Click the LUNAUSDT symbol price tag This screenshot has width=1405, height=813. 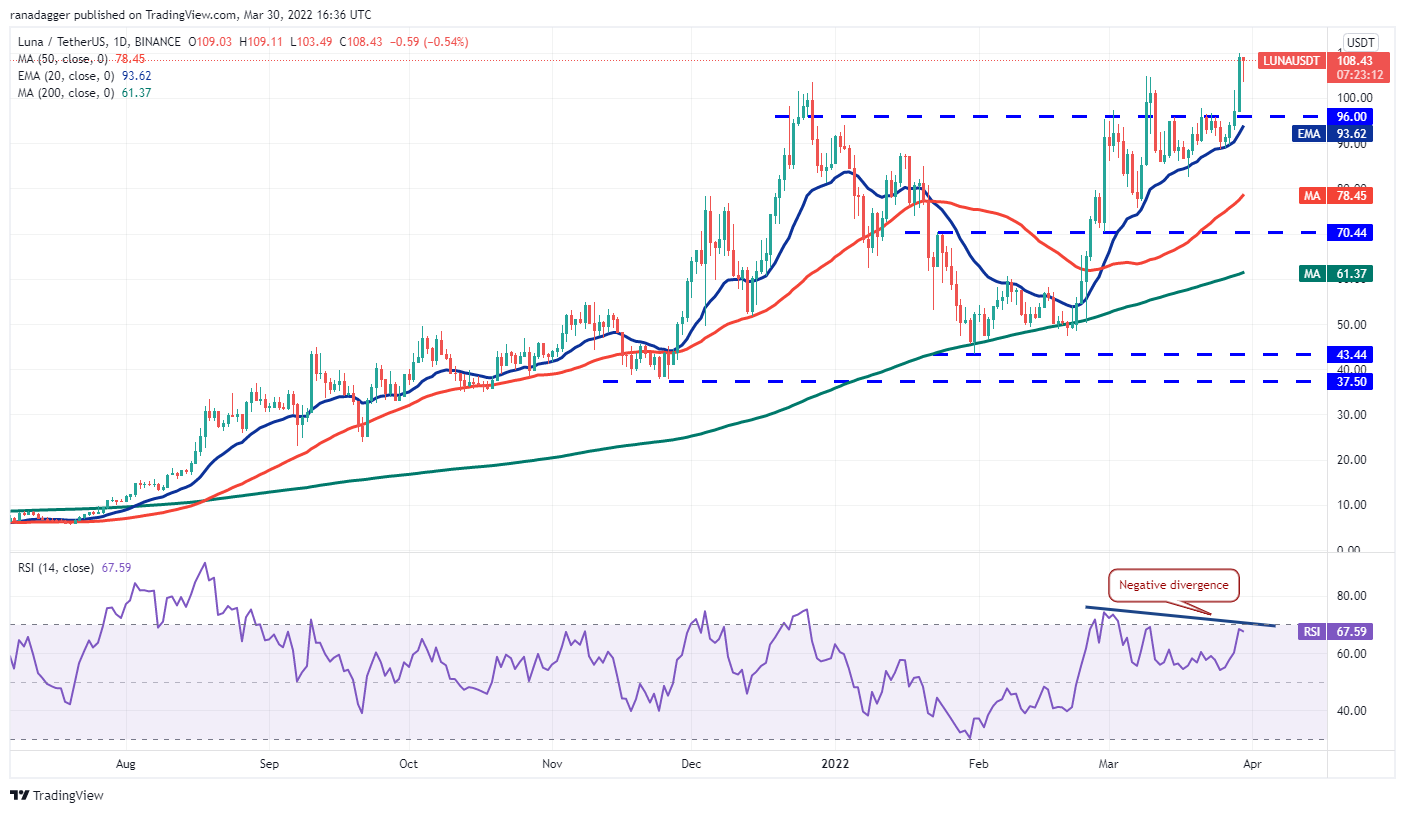[1292, 60]
